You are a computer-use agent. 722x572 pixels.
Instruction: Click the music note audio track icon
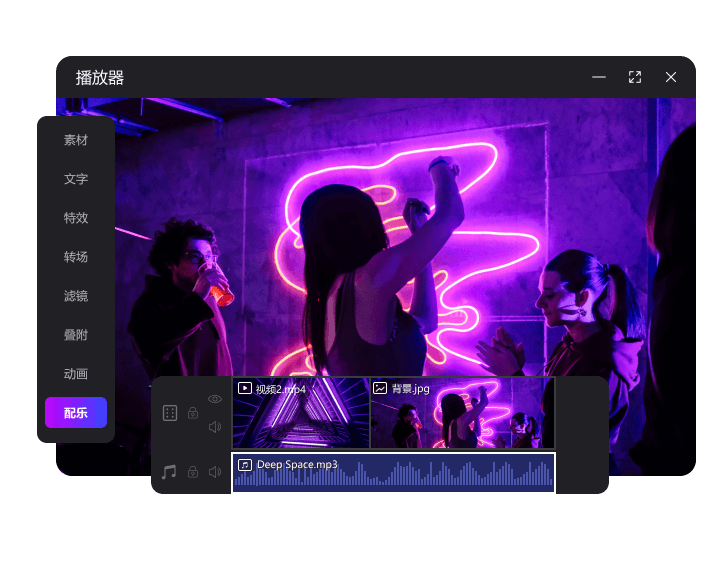click(169, 472)
